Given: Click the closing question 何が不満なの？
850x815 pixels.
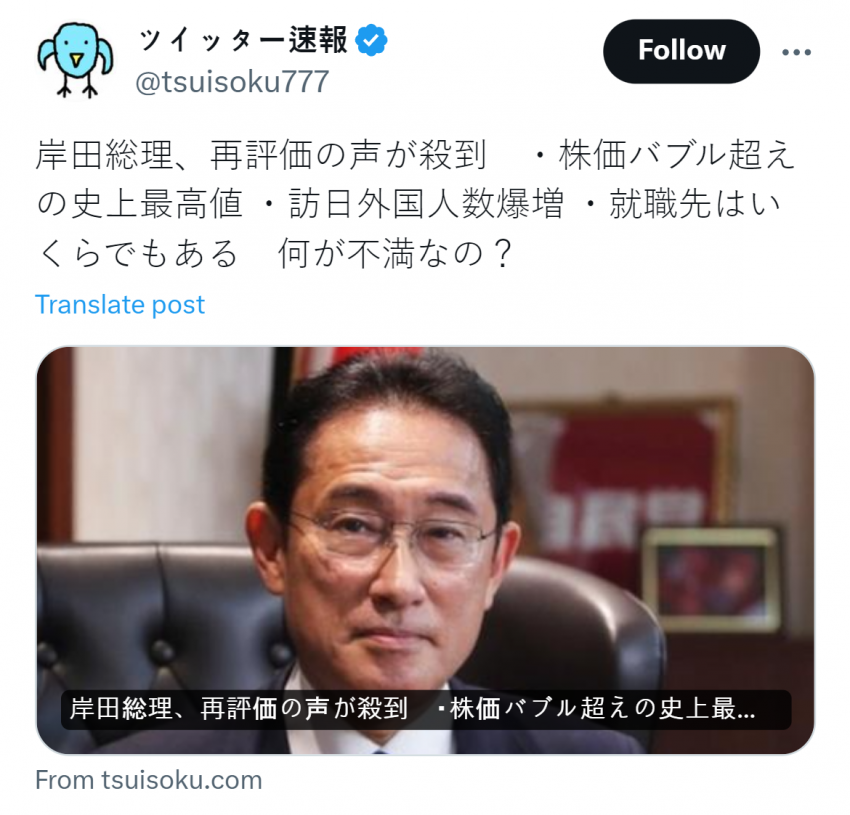Looking at the screenshot, I should pos(395,254).
